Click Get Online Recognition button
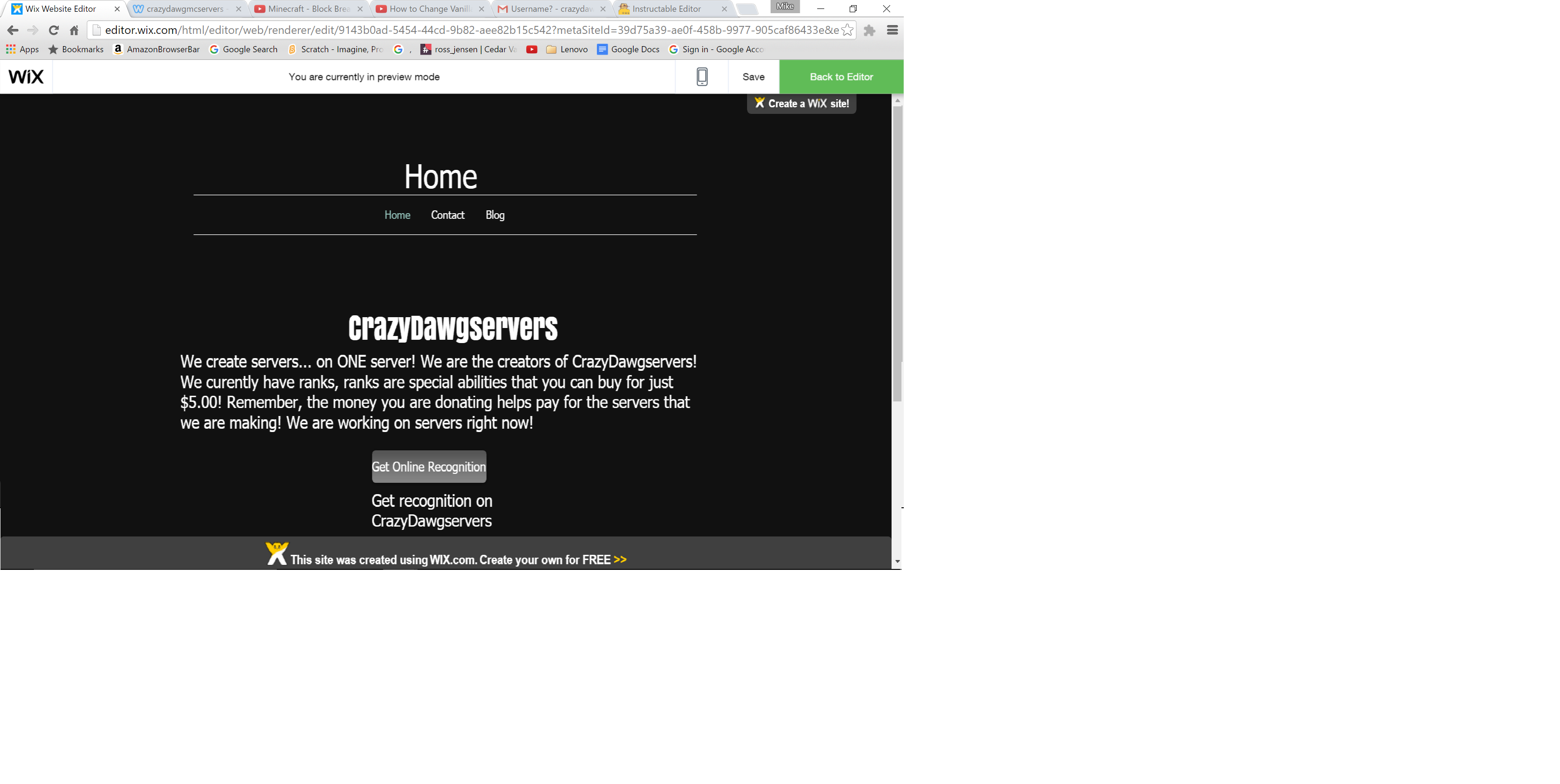 (x=429, y=466)
